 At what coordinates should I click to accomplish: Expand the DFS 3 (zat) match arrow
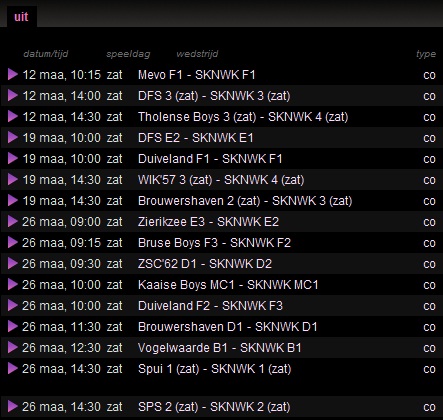13,95
